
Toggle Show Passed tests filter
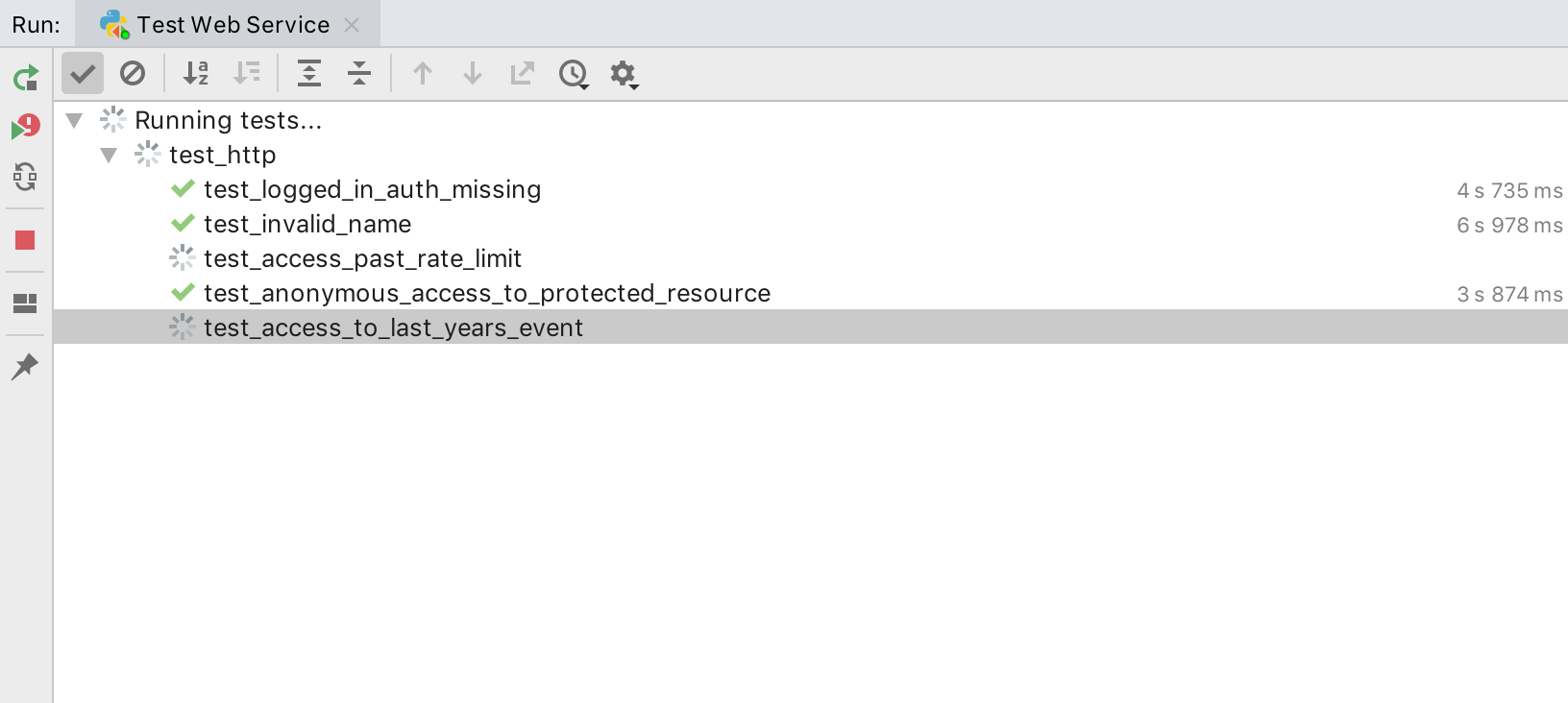tap(83, 73)
